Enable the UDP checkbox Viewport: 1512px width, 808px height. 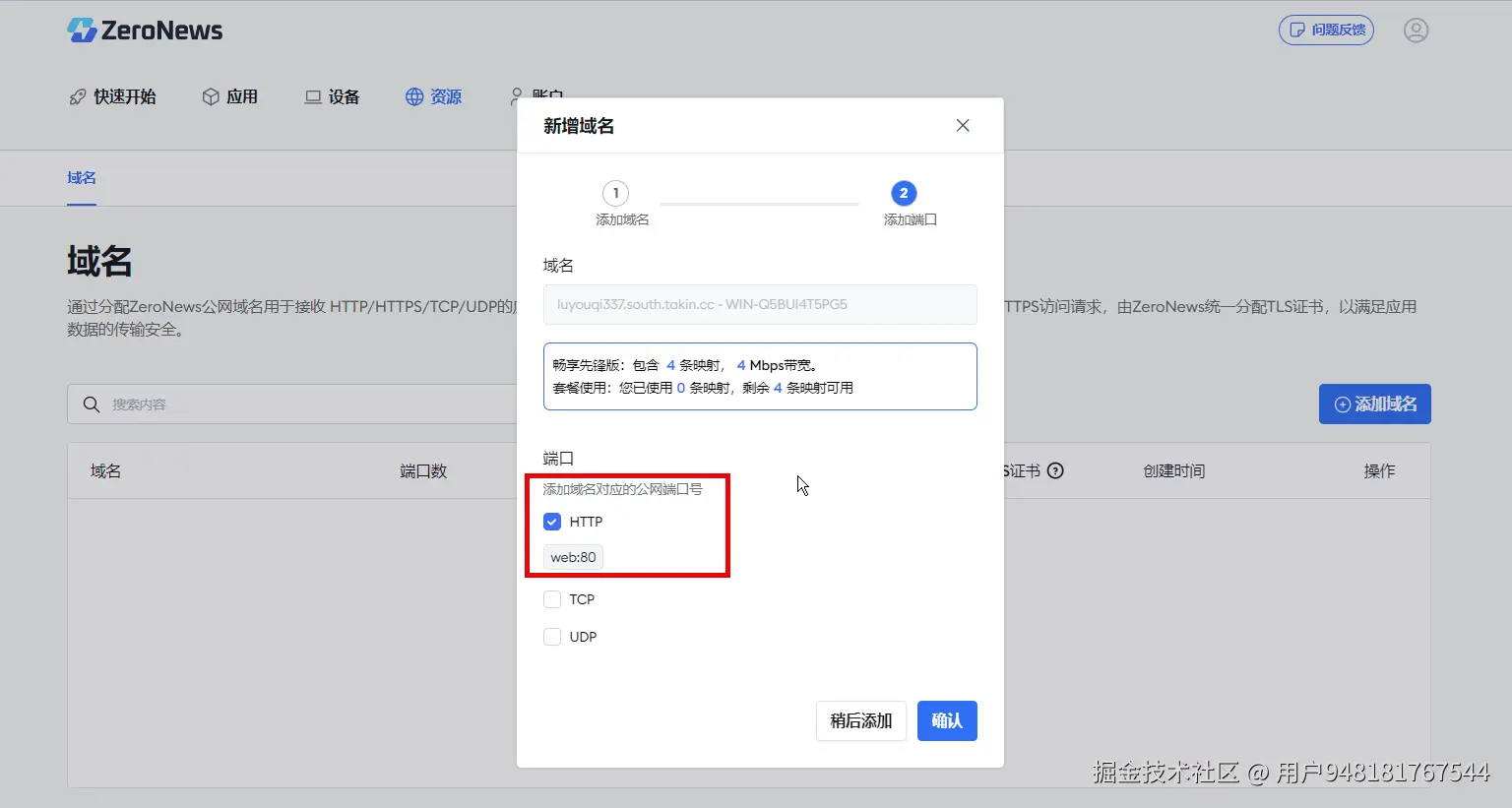click(552, 637)
